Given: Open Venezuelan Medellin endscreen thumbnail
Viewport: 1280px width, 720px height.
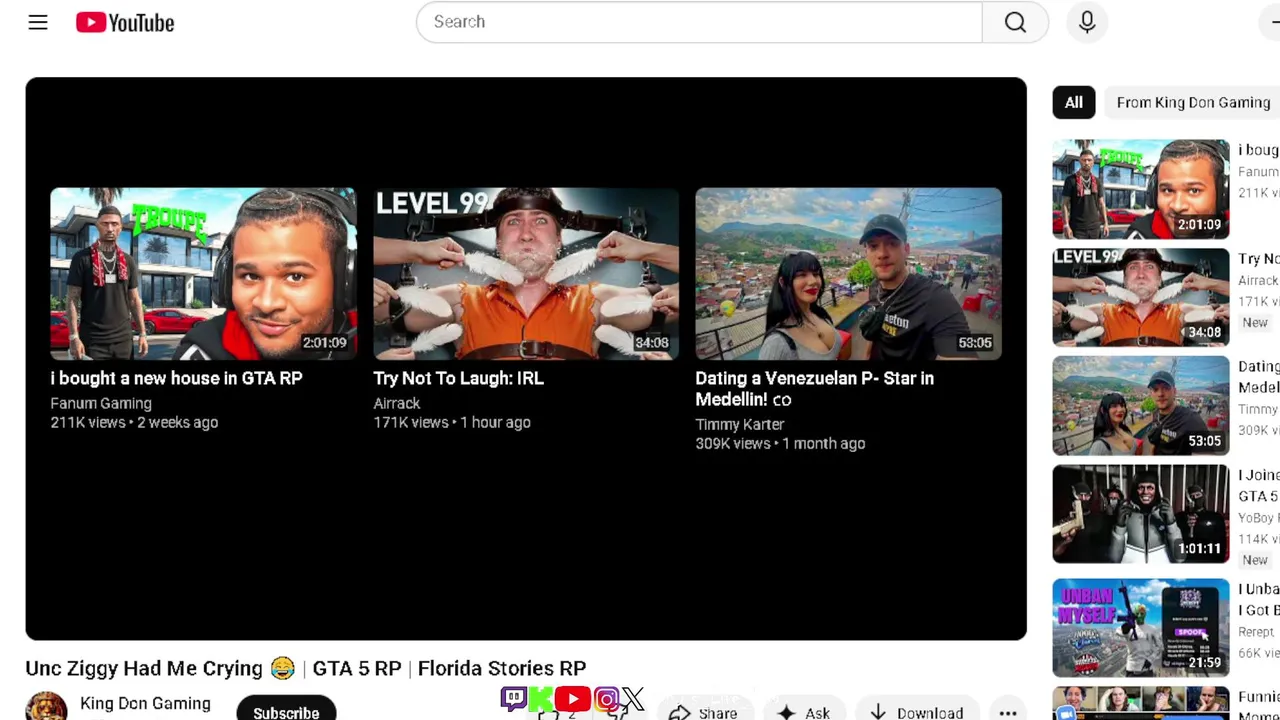Looking at the screenshot, I should coord(848,273).
